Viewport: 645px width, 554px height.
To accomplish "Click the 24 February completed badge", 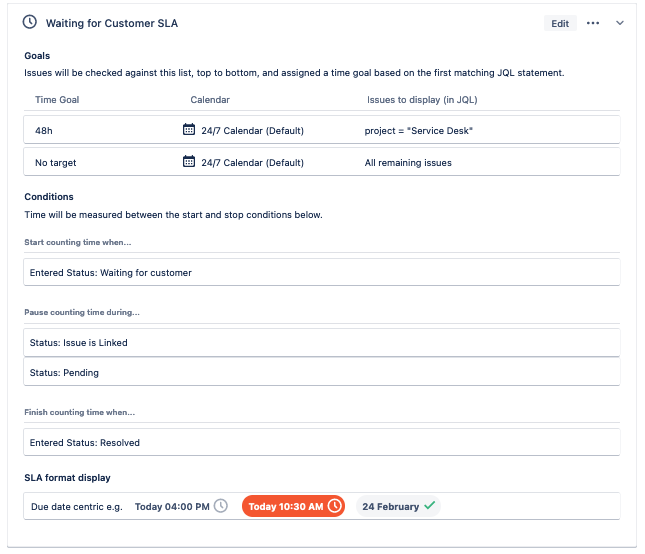I will tap(398, 506).
